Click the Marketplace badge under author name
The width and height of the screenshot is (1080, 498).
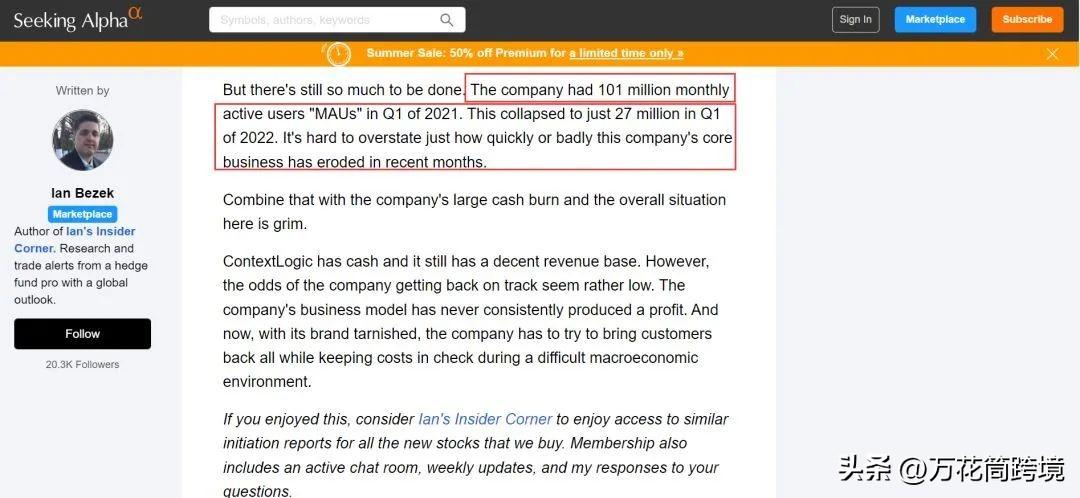coord(82,214)
